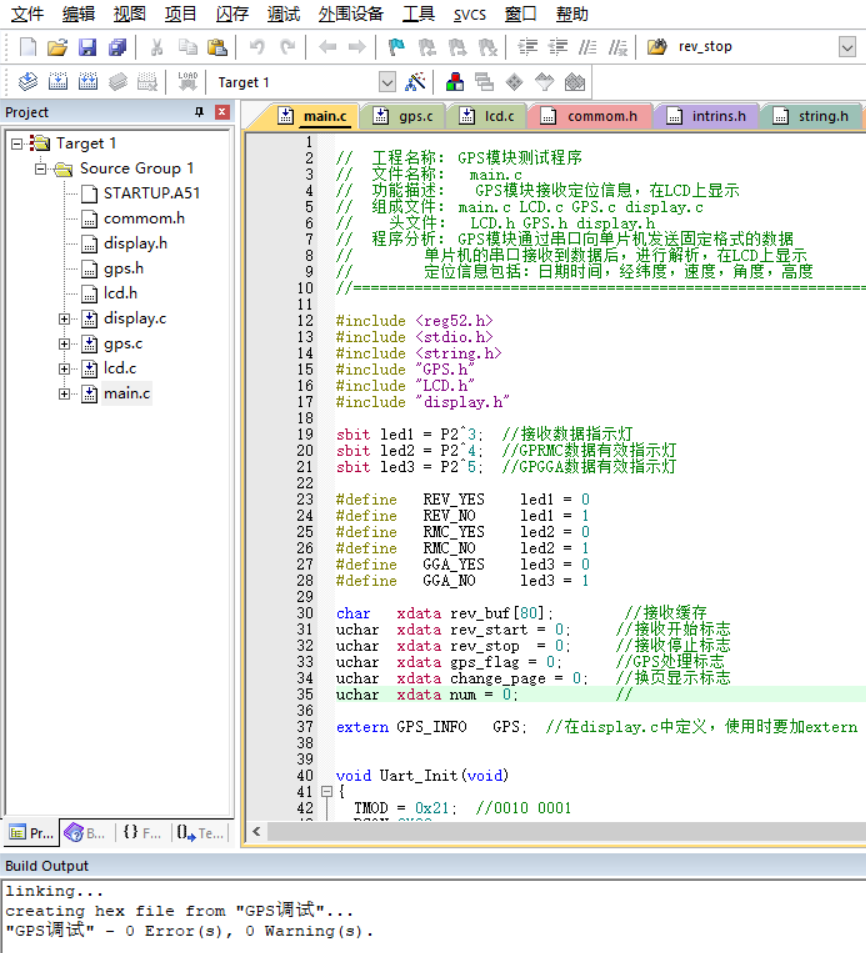Click the editor horizontal scrollbar left arrow

(256, 831)
